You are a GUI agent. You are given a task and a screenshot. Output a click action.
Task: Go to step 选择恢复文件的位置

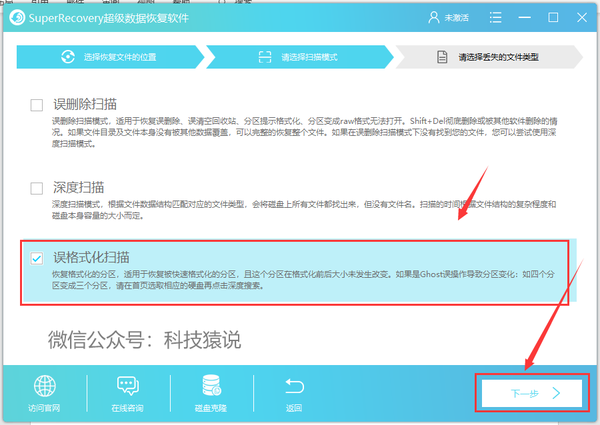[x=110, y=57]
